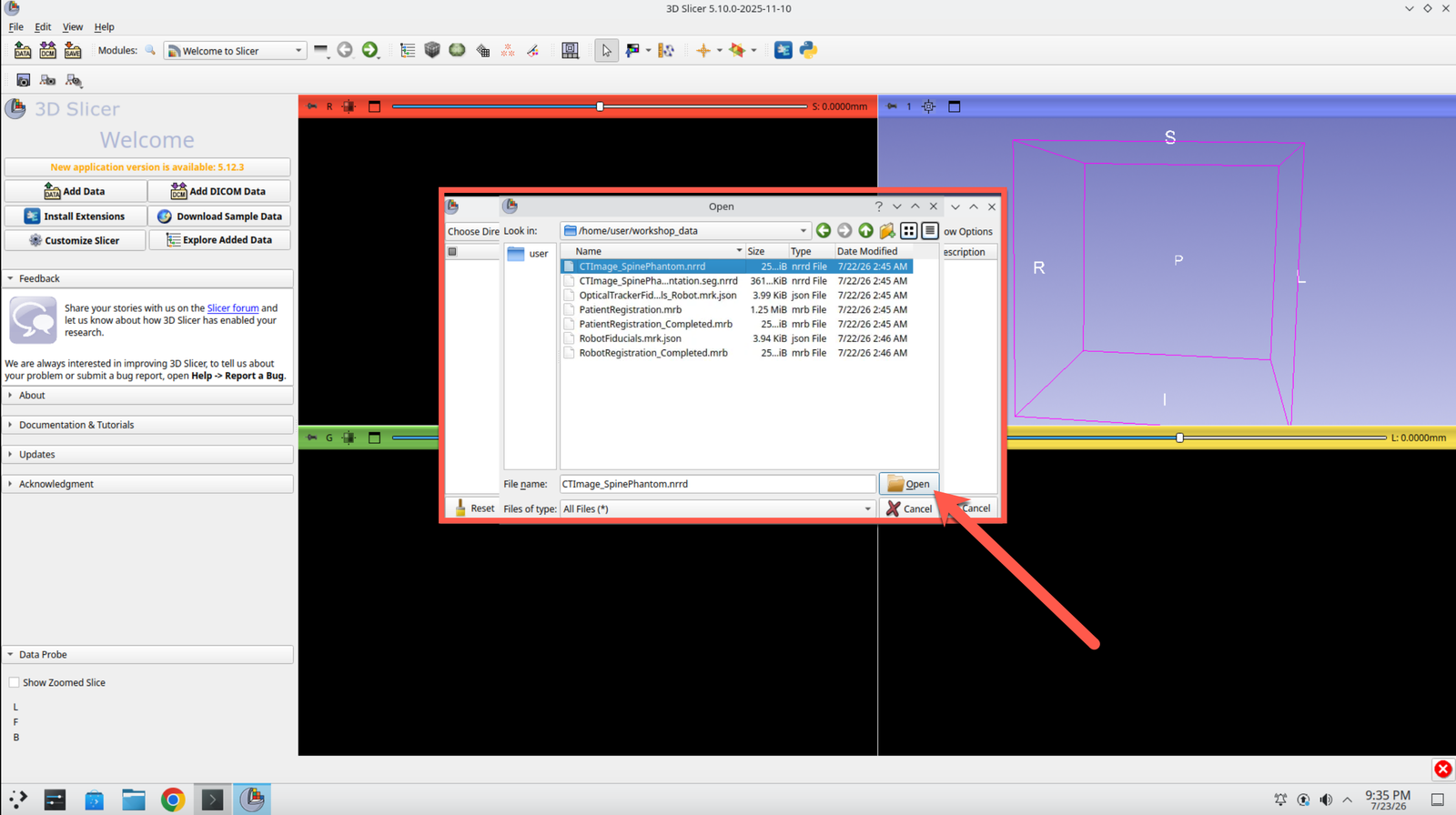Open the View menu
Screen dimensions: 1456x815
[x=73, y=27]
